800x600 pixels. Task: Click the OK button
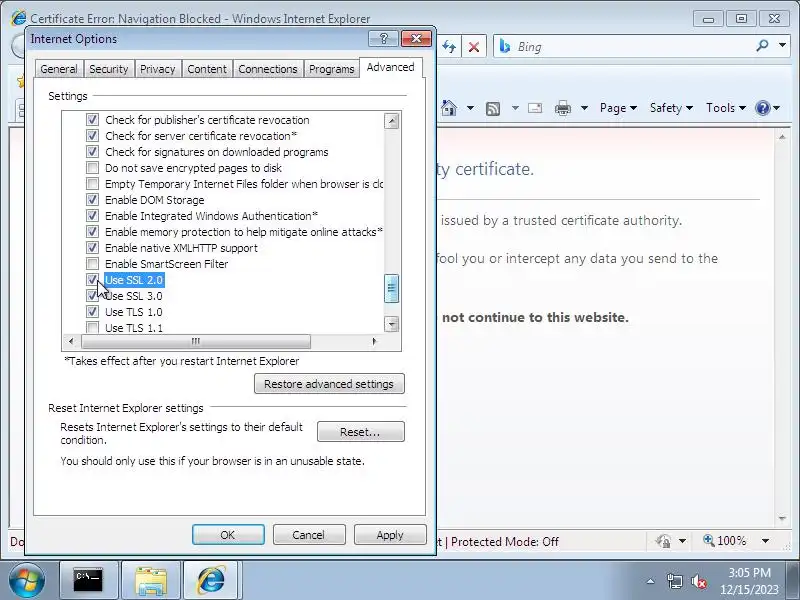[228, 535]
